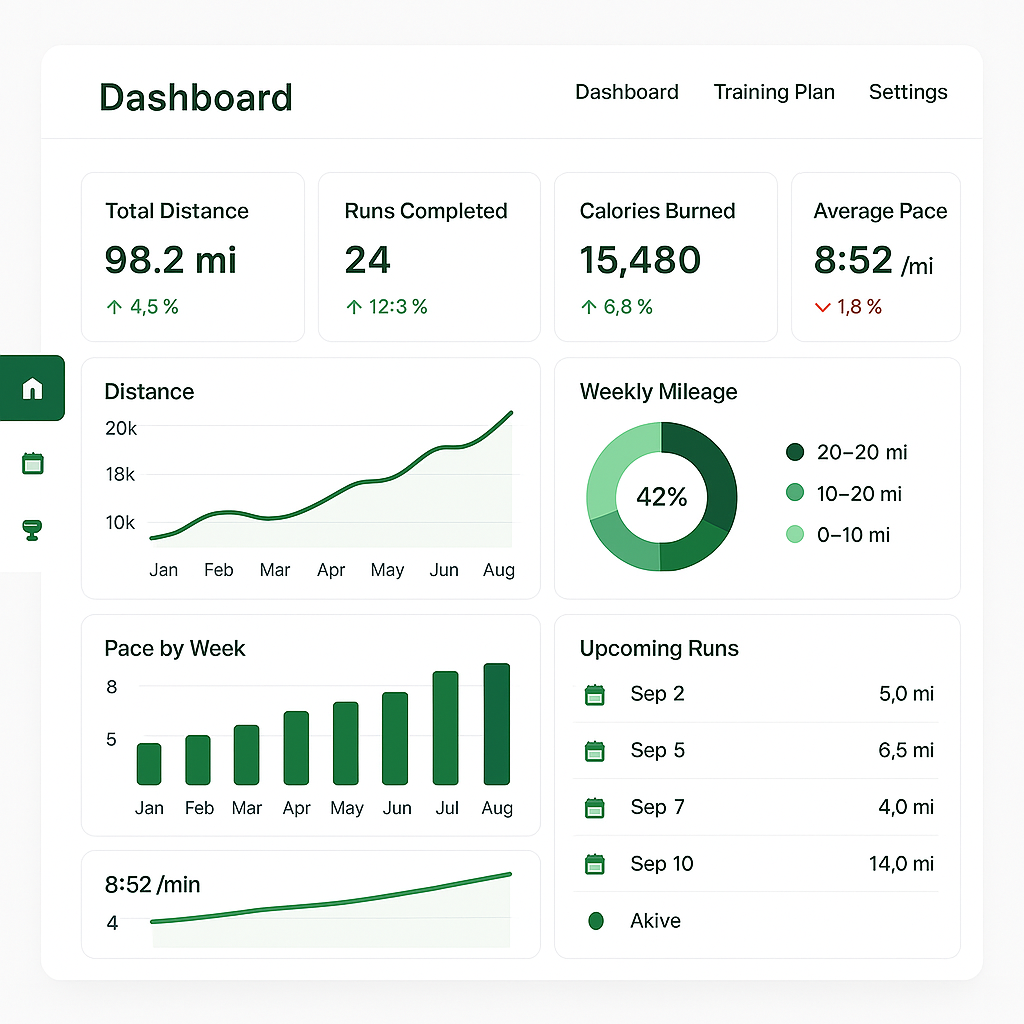Click the 20–20 mi legend color dot
The height and width of the screenshot is (1024, 1024).
tap(795, 452)
